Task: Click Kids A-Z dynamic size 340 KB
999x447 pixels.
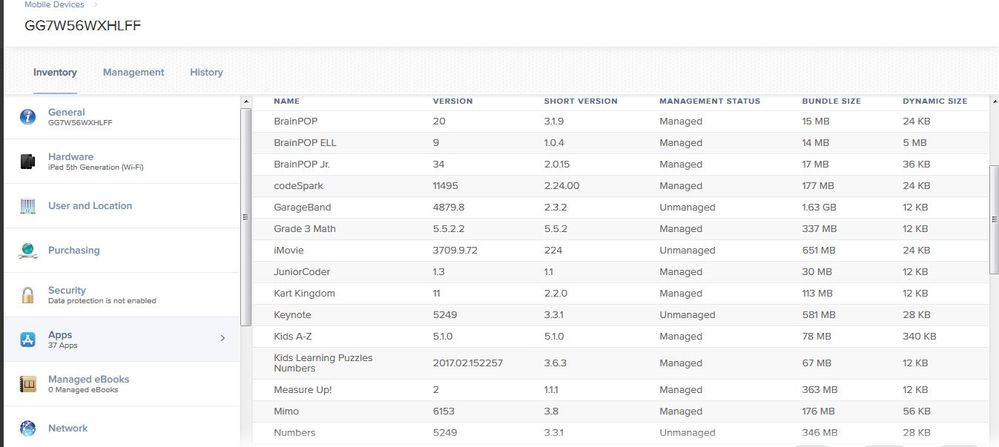Action: click(919, 336)
